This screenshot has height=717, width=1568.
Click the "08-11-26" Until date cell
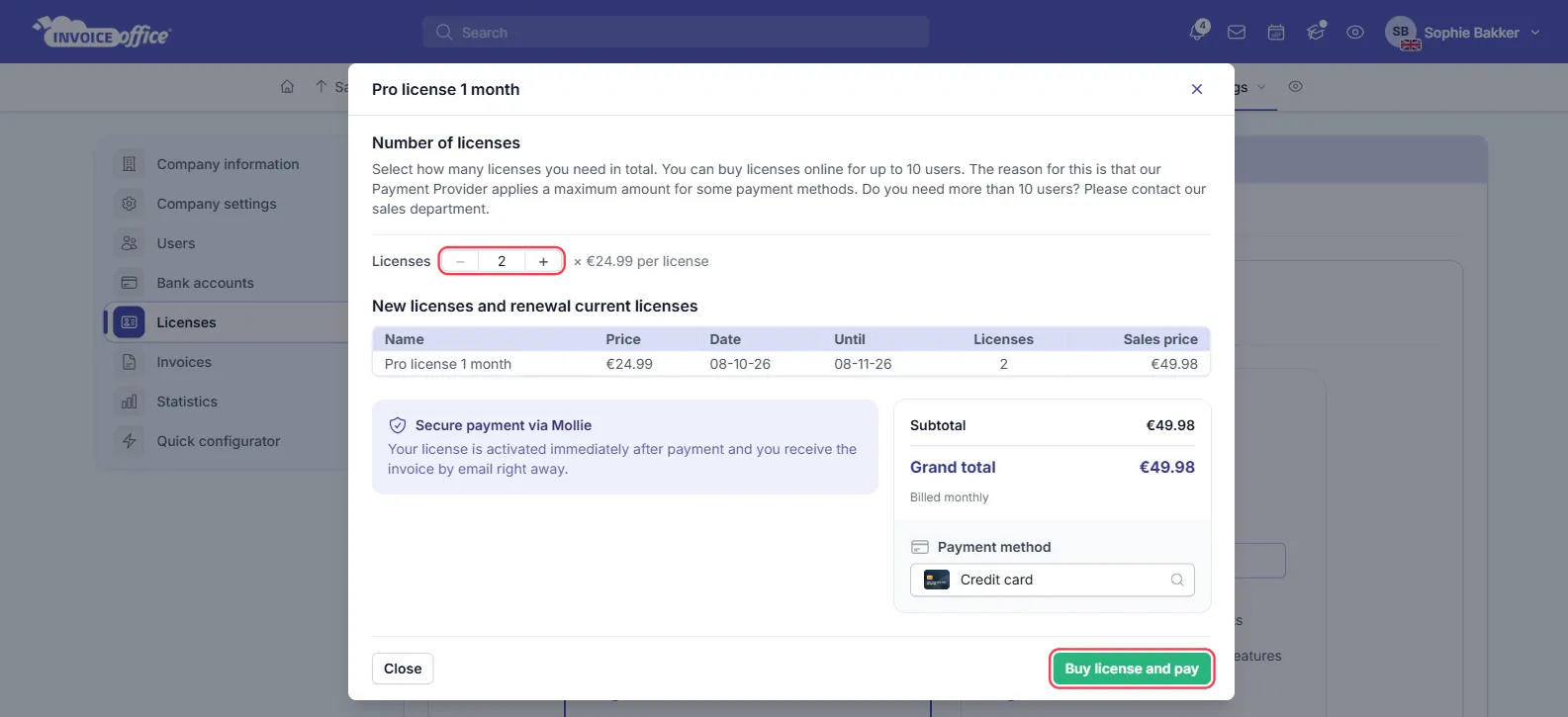click(863, 364)
